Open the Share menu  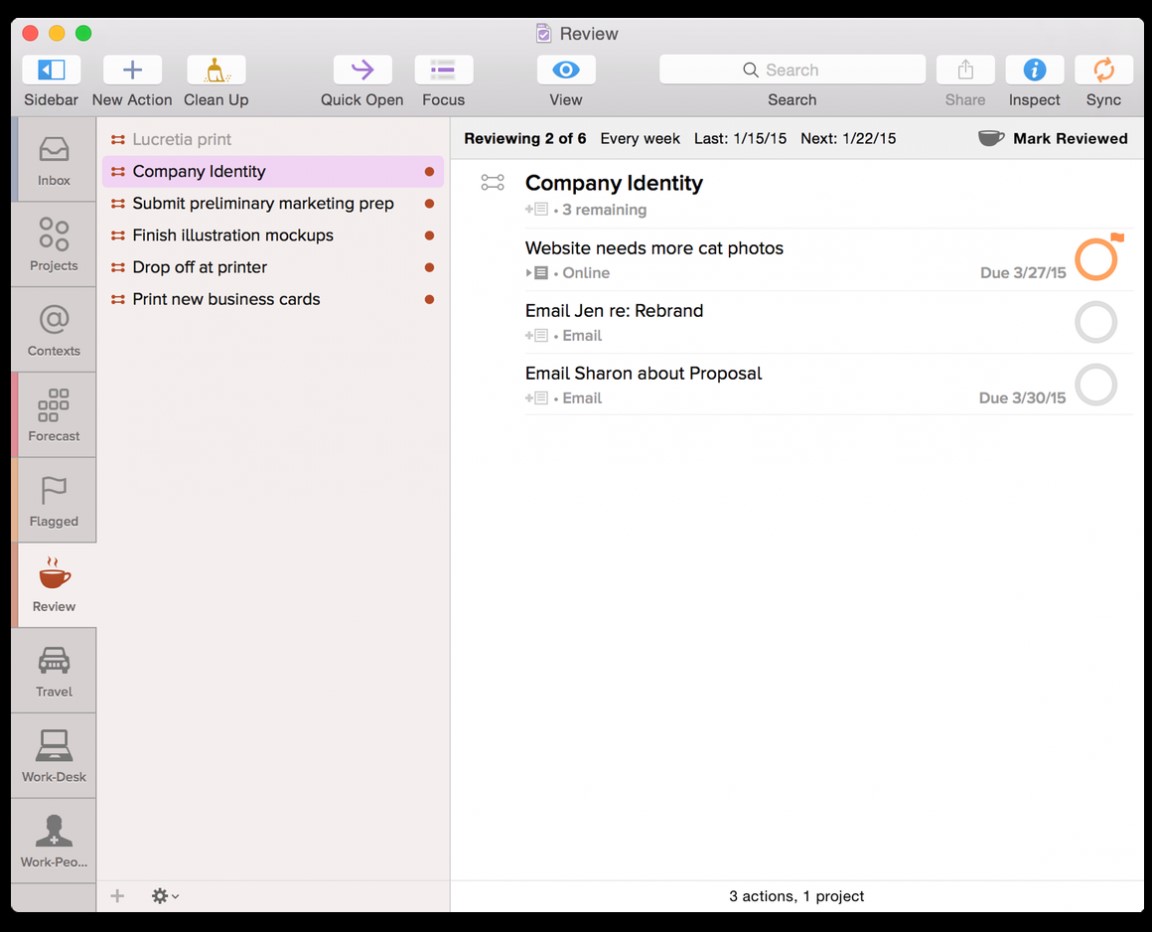click(964, 69)
